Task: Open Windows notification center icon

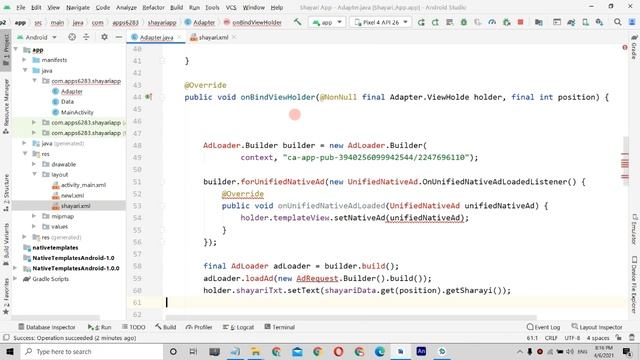Action: point(627,351)
